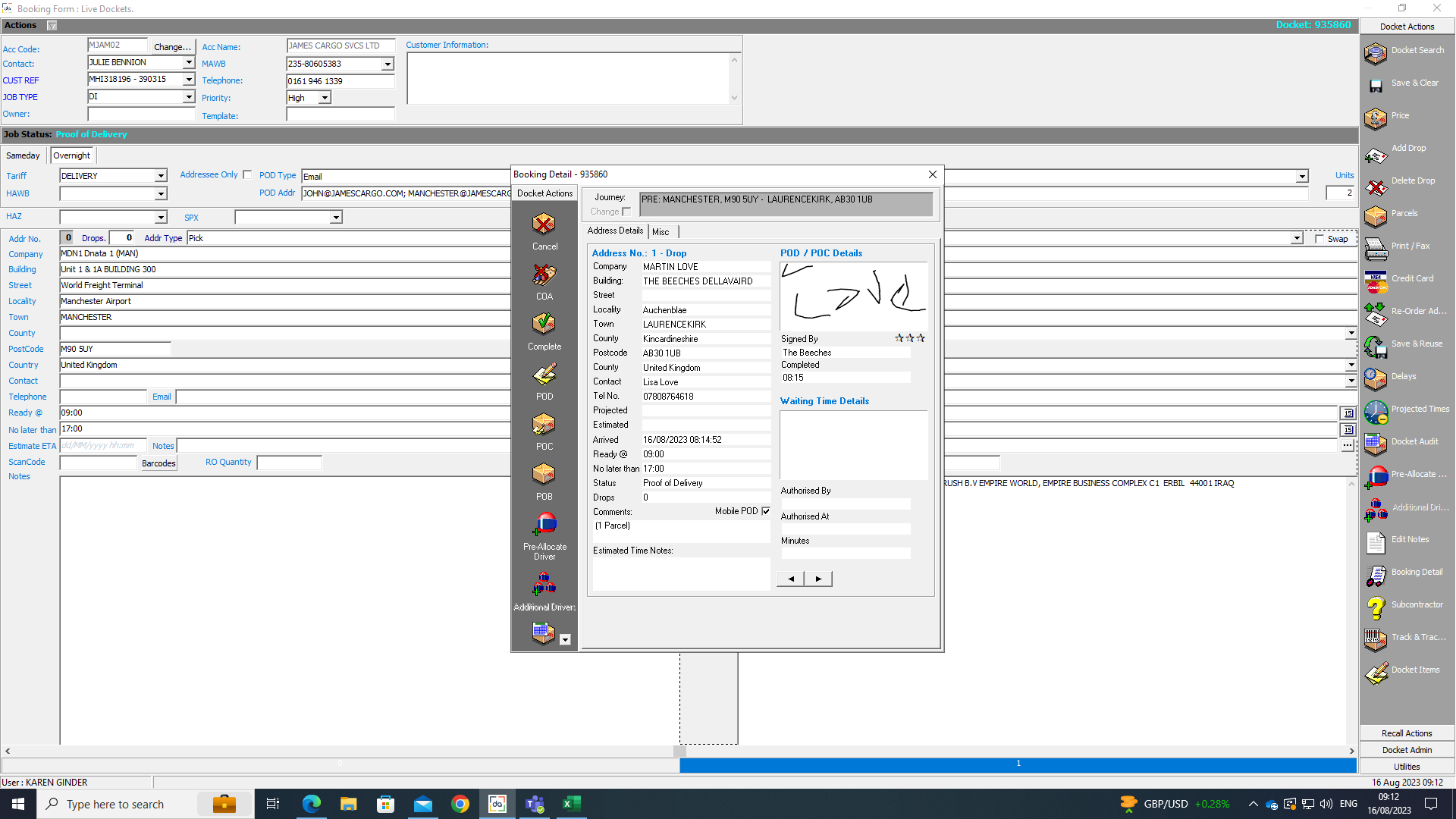Viewport: 1456px width, 819px height.
Task: Toggle the Addressee Only checkbox
Action: (x=247, y=175)
